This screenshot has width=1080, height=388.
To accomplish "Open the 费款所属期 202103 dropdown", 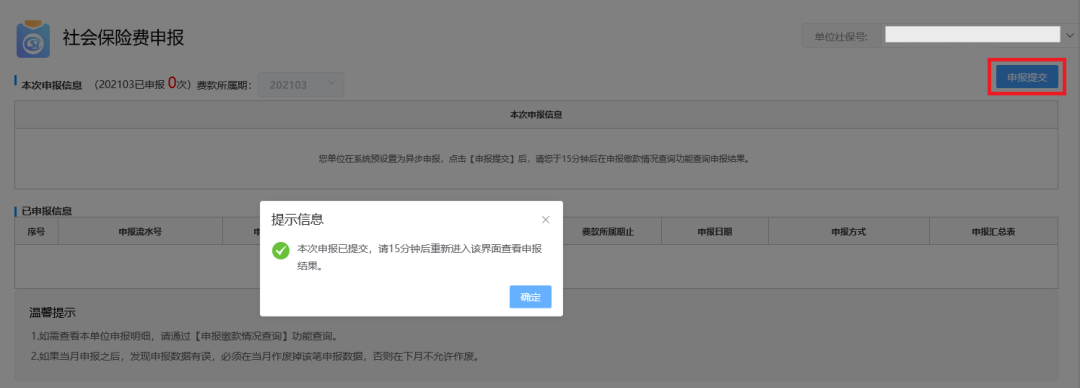I will [x=300, y=85].
